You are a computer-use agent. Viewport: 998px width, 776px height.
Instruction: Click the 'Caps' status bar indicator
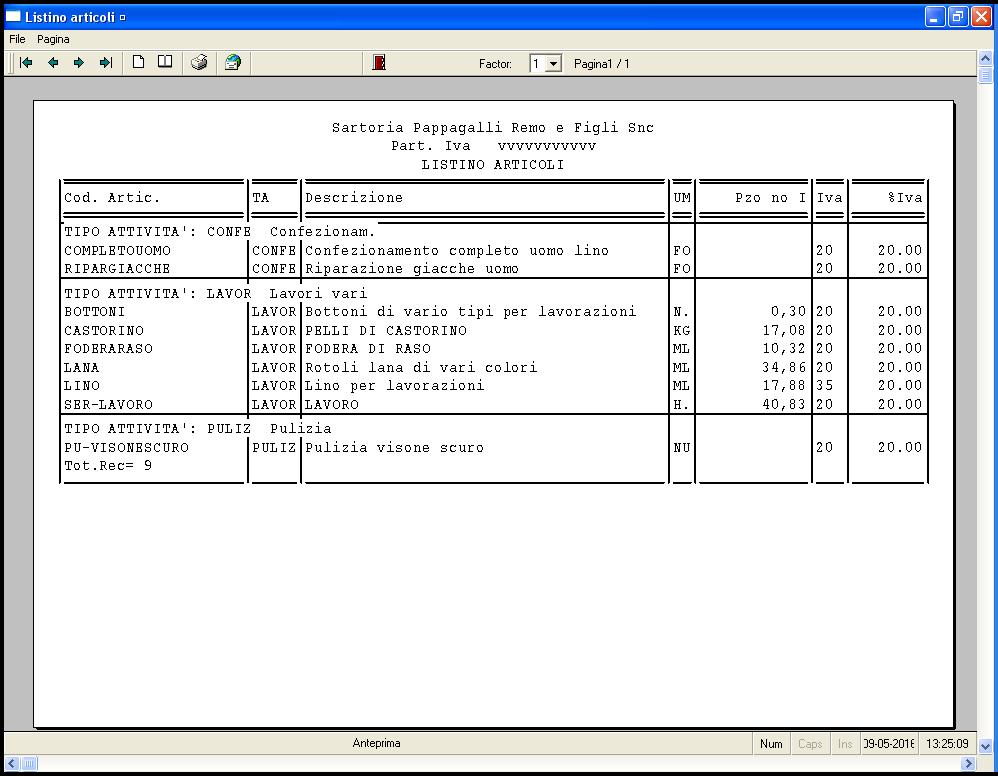pyautogui.click(x=810, y=744)
